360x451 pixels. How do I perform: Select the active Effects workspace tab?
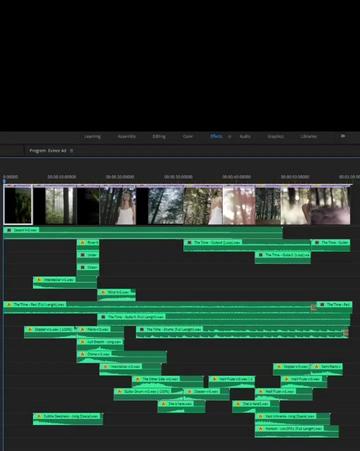point(216,136)
